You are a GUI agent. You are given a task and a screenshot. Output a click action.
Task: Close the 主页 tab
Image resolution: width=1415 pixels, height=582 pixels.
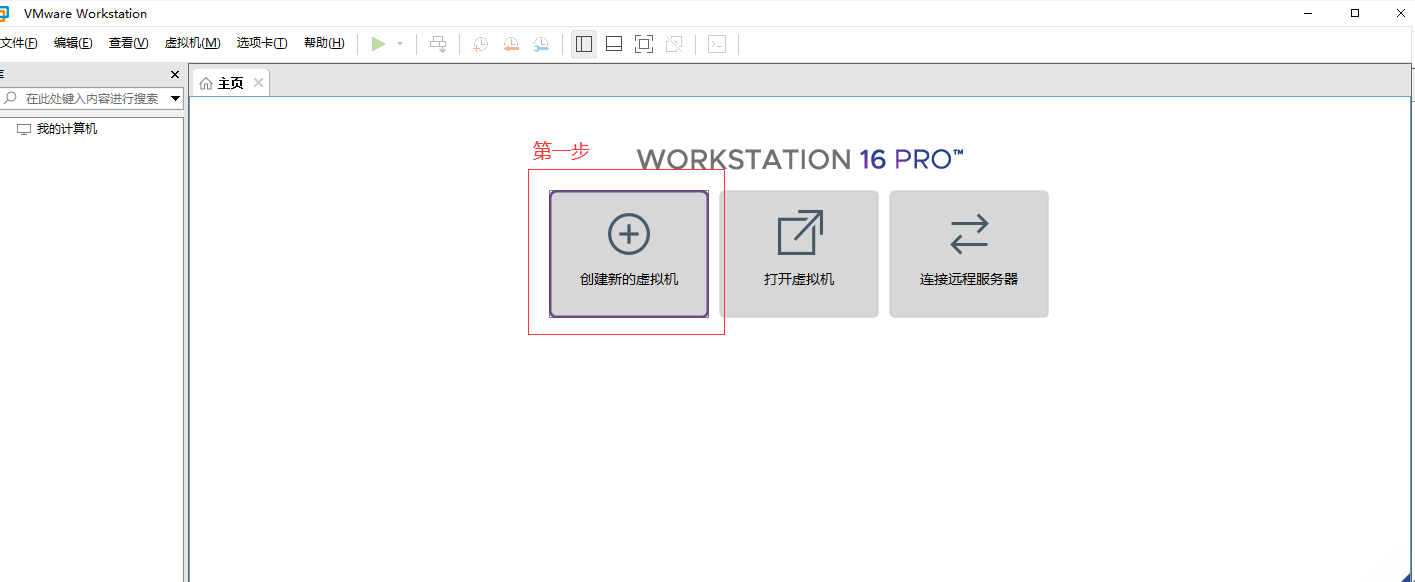click(x=258, y=82)
